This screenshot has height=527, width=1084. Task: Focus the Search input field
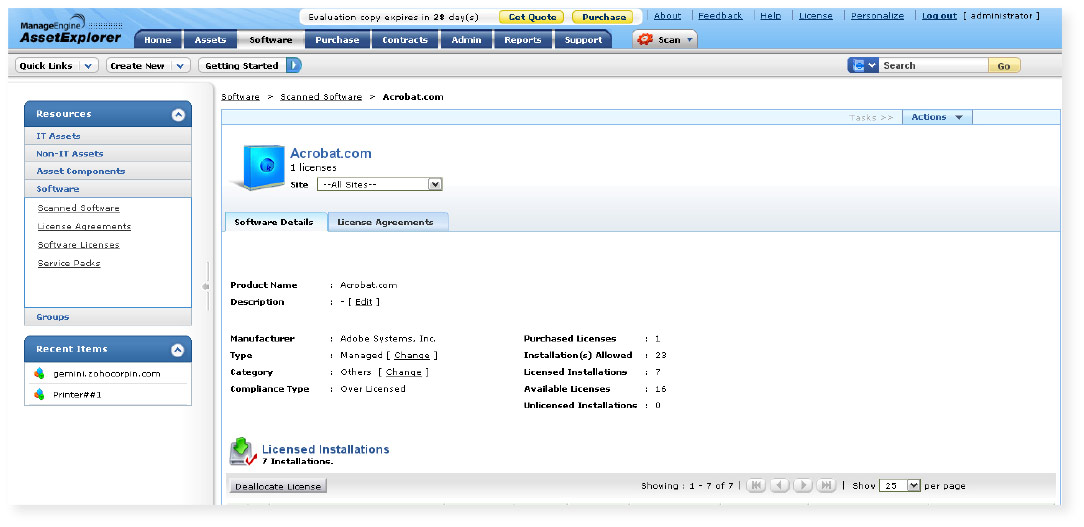tap(933, 66)
